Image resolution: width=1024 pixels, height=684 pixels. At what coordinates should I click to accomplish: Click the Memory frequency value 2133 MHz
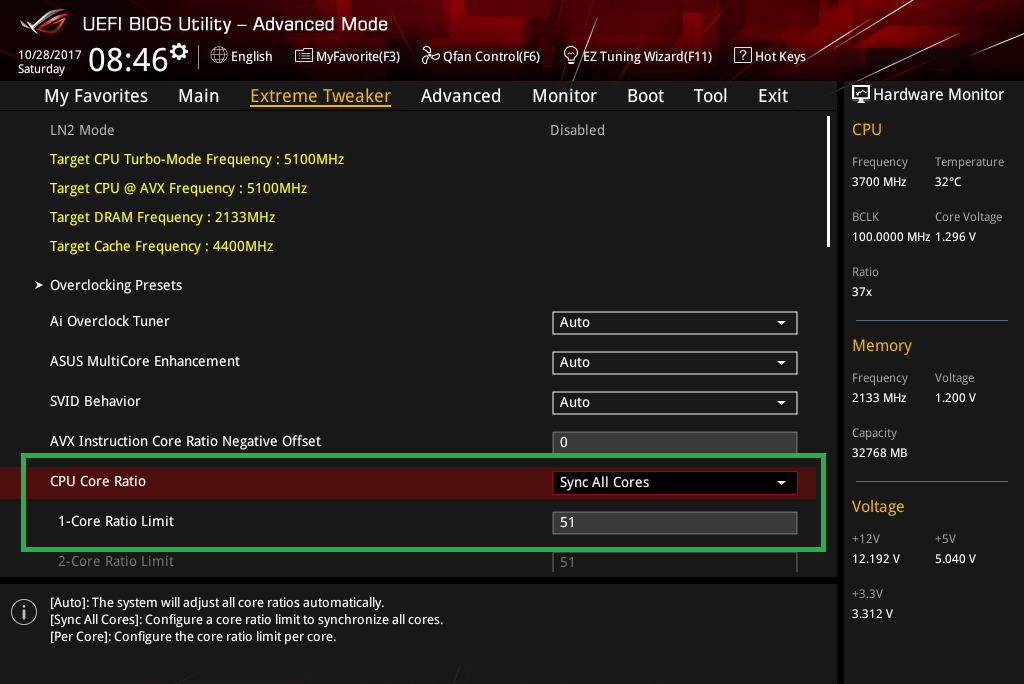pyautogui.click(x=879, y=398)
